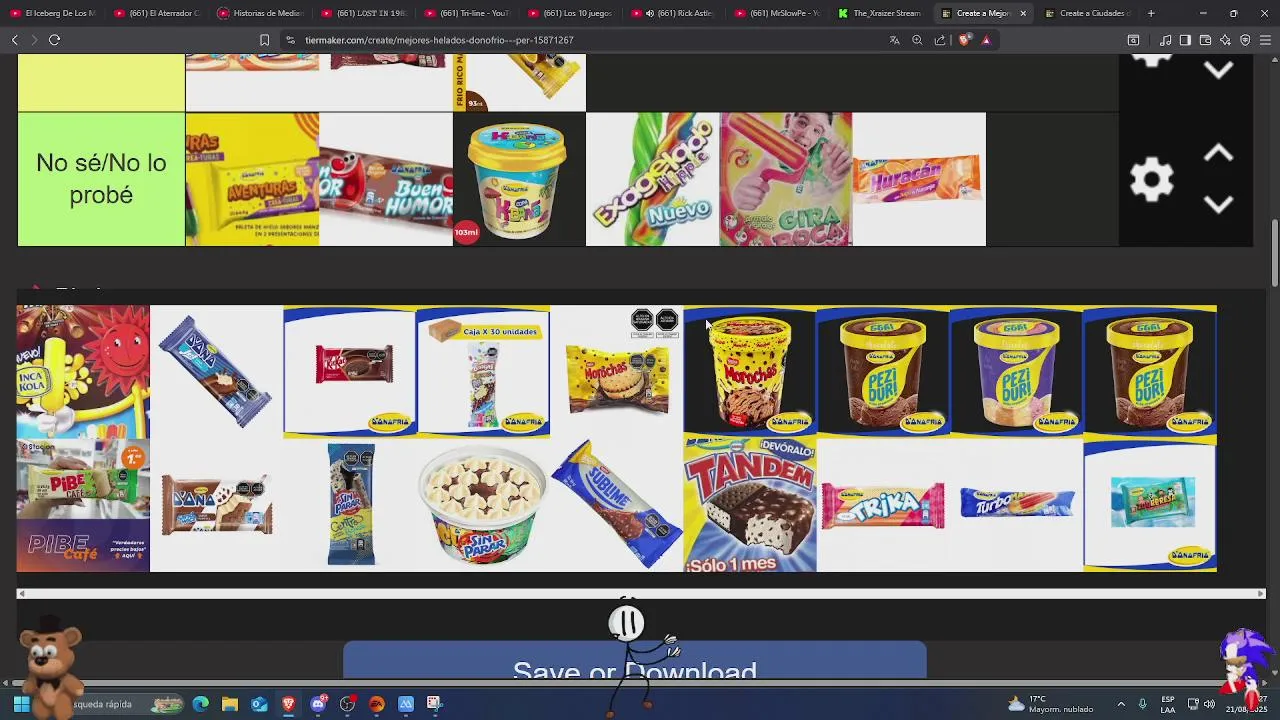Click the tiermaker.com address bar
This screenshot has height=720, width=1280.
(x=580, y=40)
